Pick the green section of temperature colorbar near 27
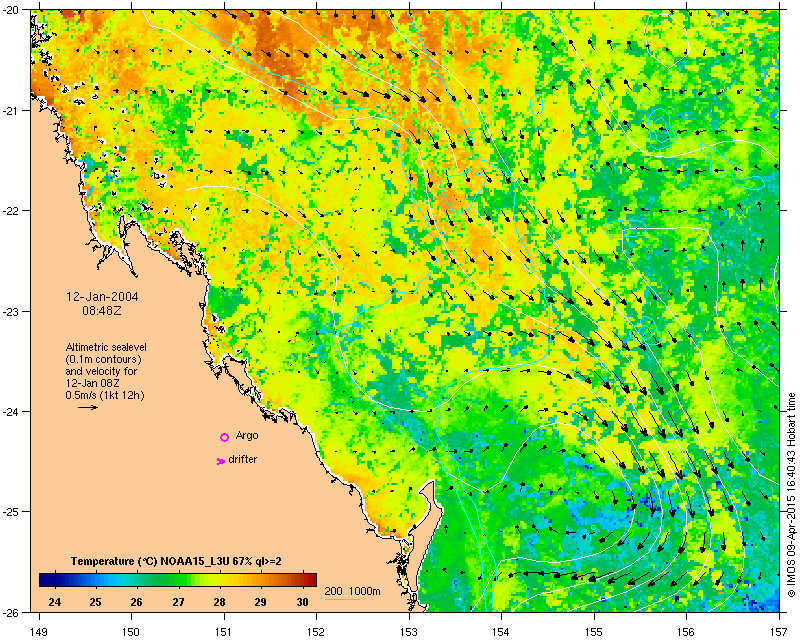The height and width of the screenshot is (640, 800). click(178, 580)
